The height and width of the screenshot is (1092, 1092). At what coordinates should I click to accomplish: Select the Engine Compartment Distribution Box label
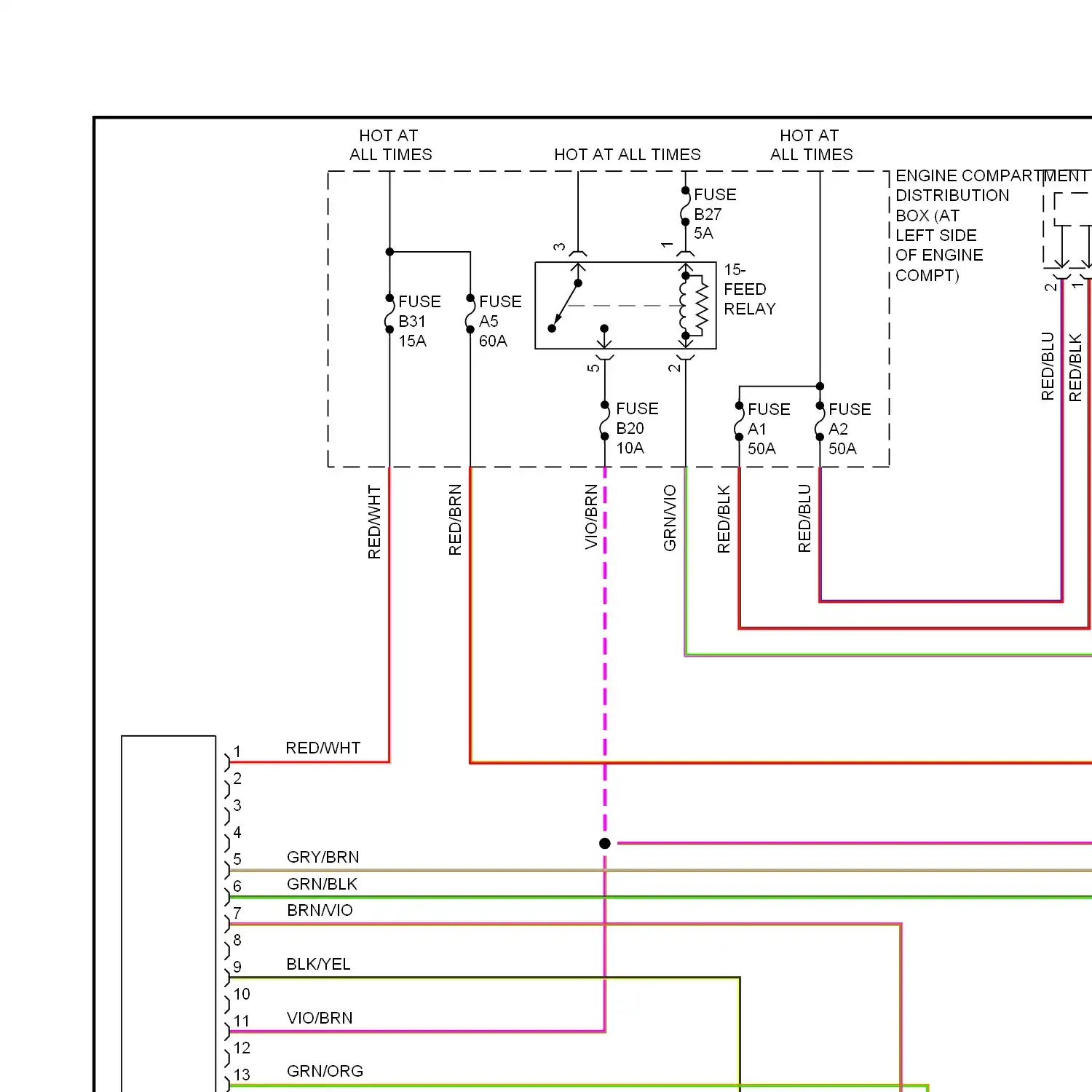coord(992,225)
